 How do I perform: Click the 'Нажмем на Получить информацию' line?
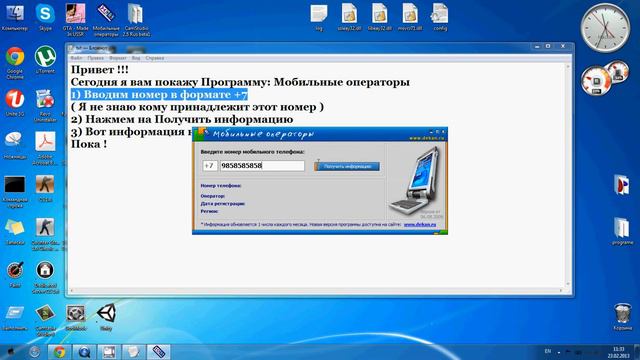tap(182, 120)
